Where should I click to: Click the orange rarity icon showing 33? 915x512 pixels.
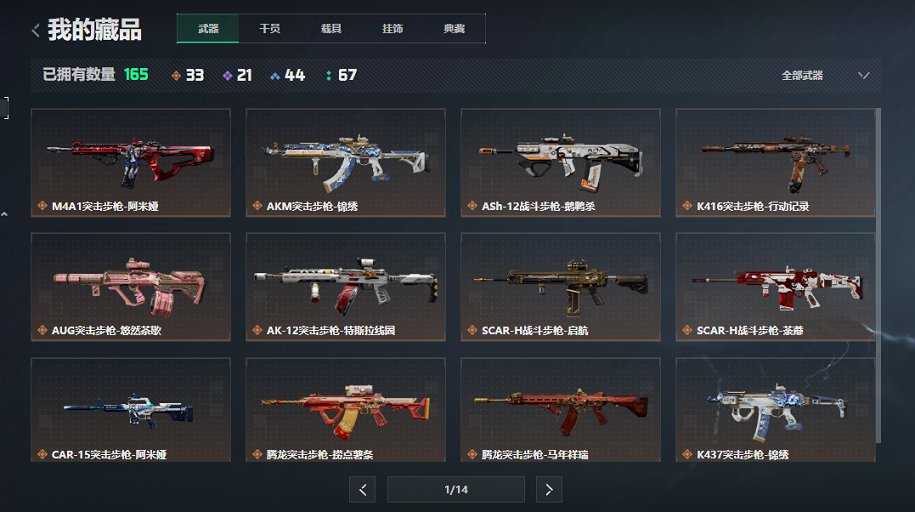pyautogui.click(x=176, y=75)
